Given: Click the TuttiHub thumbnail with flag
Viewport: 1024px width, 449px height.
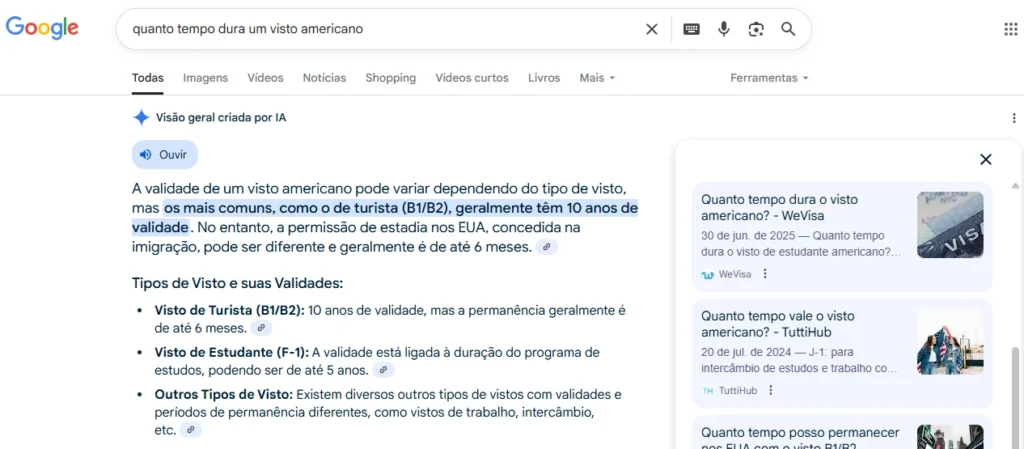Looking at the screenshot, I should point(950,341).
